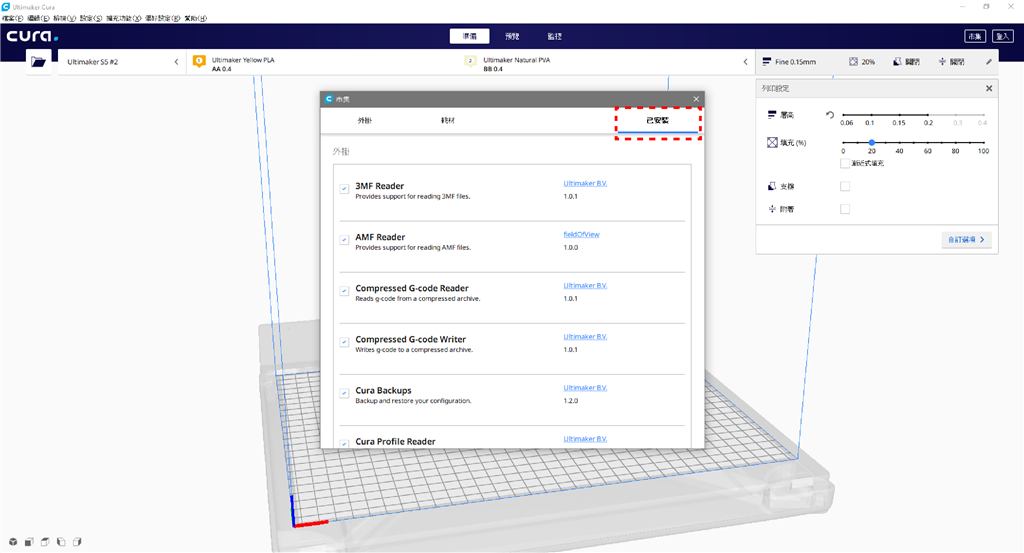Switch to the Preview stage tab
Screen dimensions: 1024x553
tap(512, 36)
